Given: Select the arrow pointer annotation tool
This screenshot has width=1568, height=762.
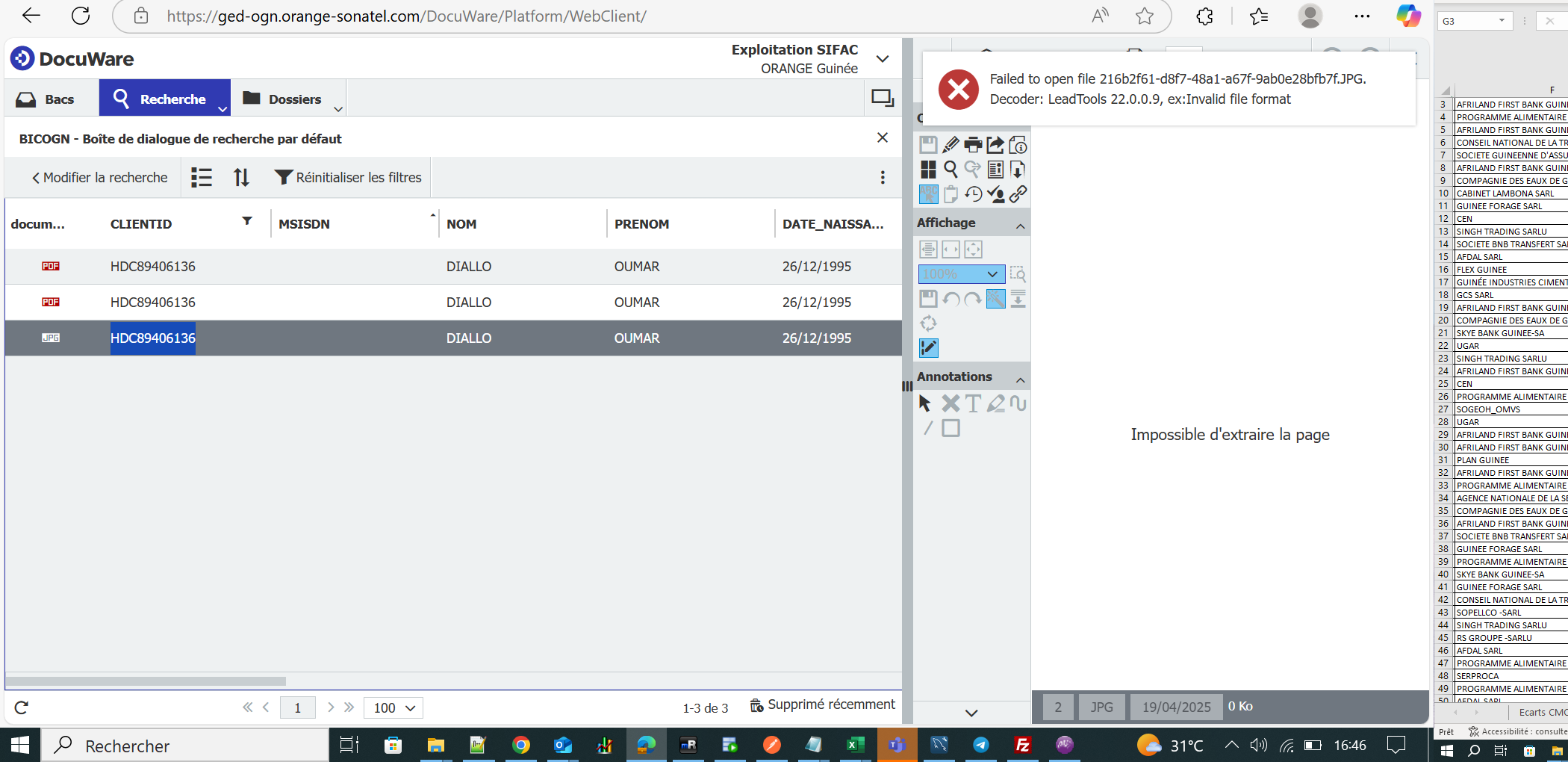Looking at the screenshot, I should [925, 403].
